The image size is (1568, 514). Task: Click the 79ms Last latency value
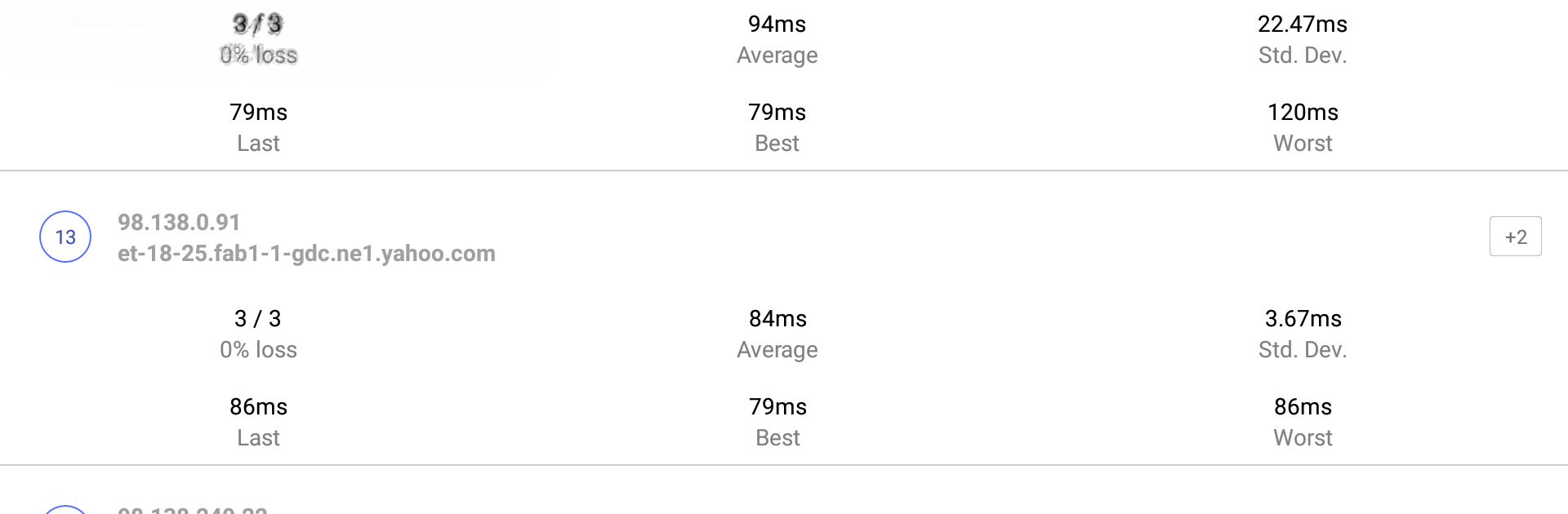click(x=258, y=112)
